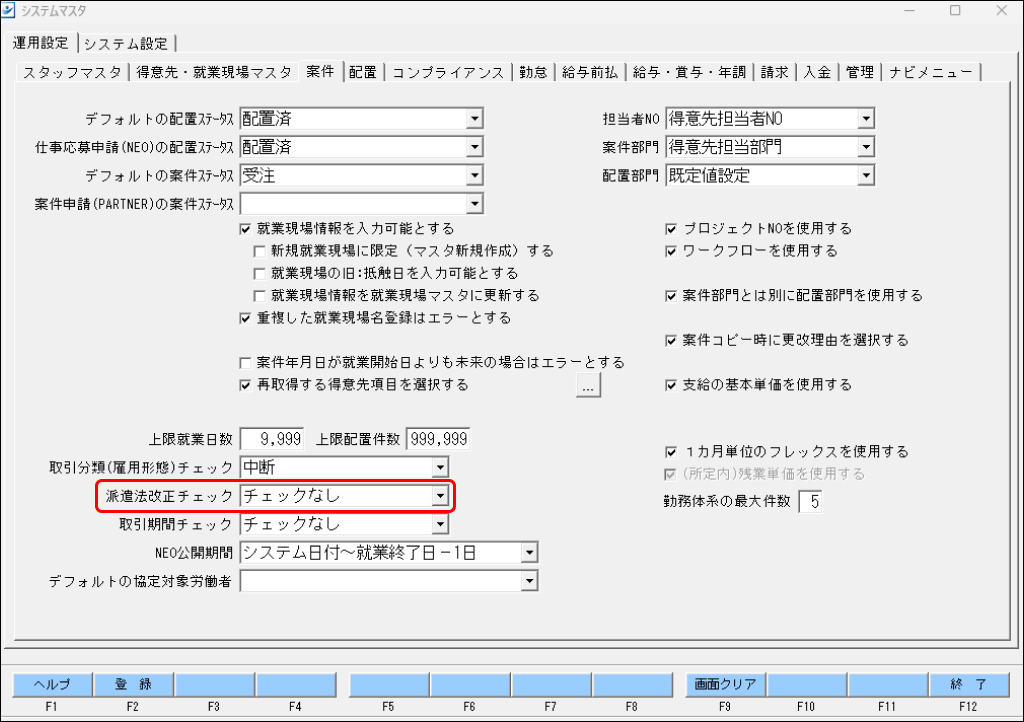
Task: Expand 案件申請(PARTNER)の案件ステータス dropdown
Action: coord(475,204)
